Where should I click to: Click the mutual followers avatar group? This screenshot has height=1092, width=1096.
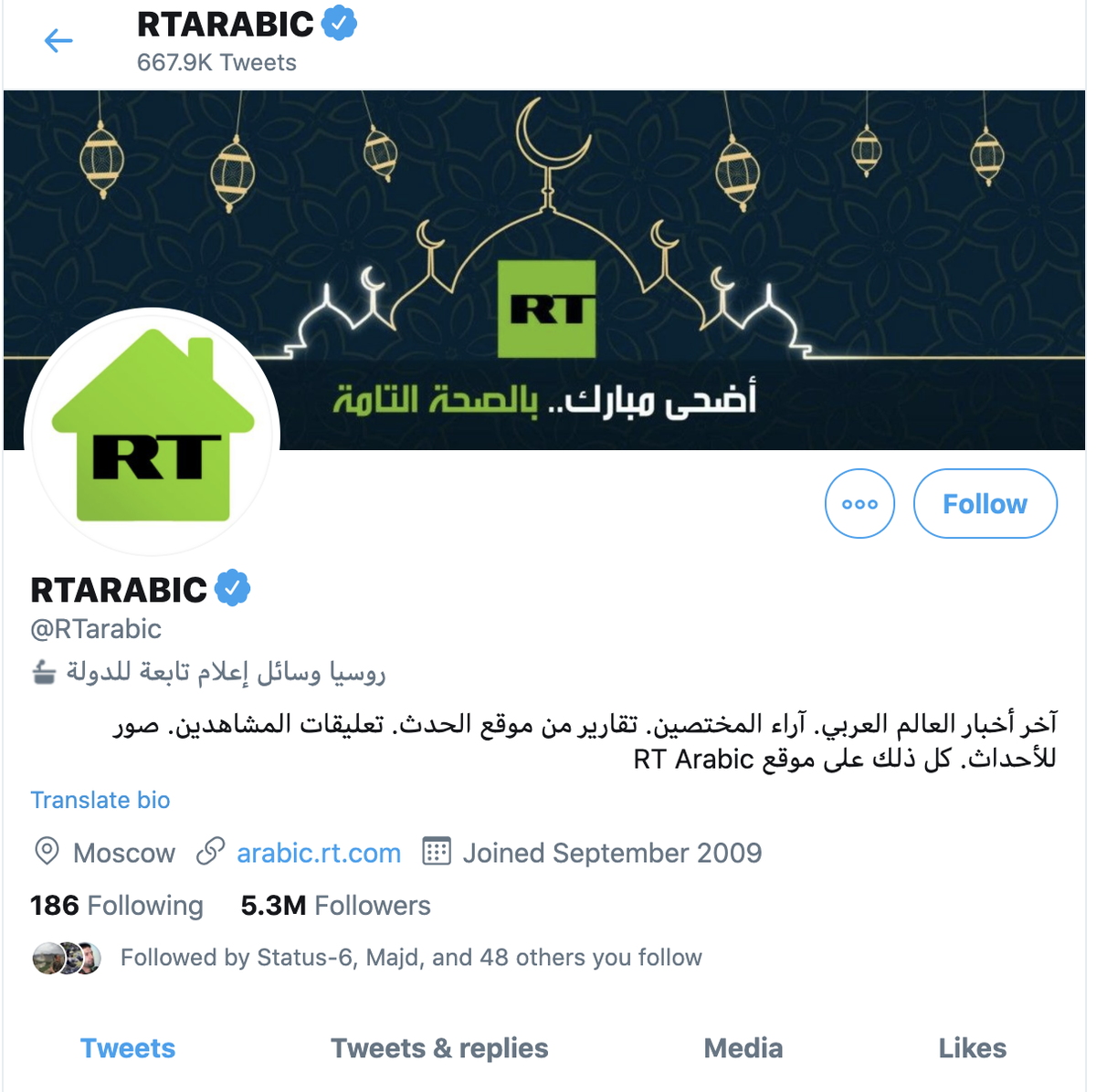tap(67, 958)
